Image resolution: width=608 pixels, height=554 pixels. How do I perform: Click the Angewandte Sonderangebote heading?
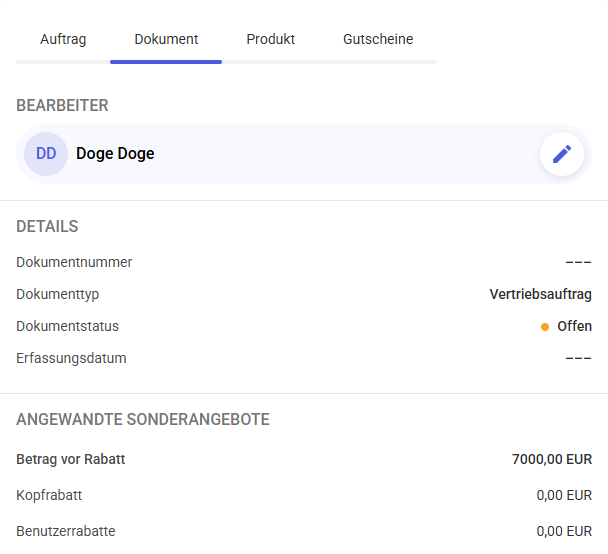click(x=143, y=419)
